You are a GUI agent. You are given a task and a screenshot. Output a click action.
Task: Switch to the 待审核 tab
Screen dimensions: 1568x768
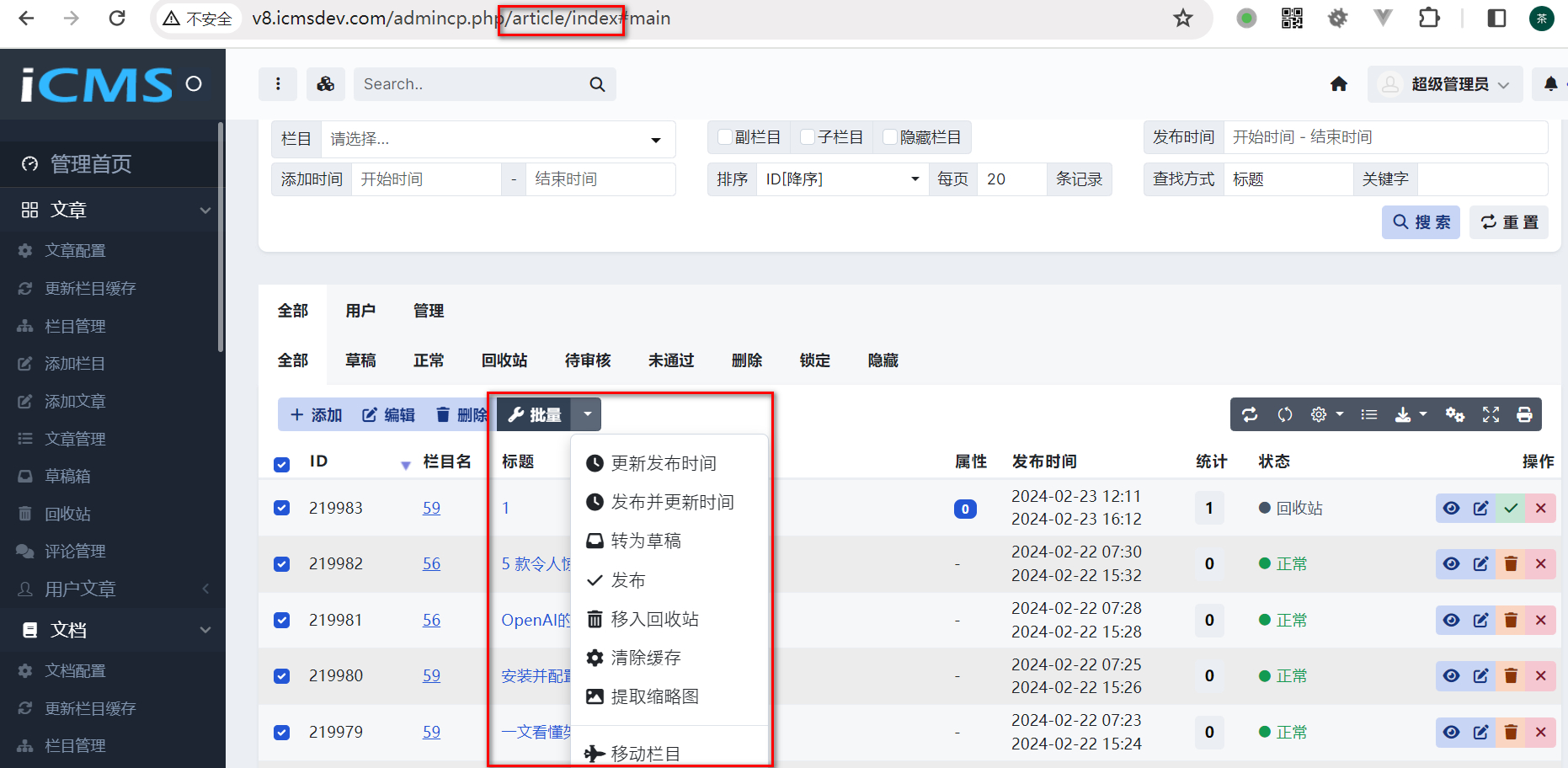click(587, 360)
